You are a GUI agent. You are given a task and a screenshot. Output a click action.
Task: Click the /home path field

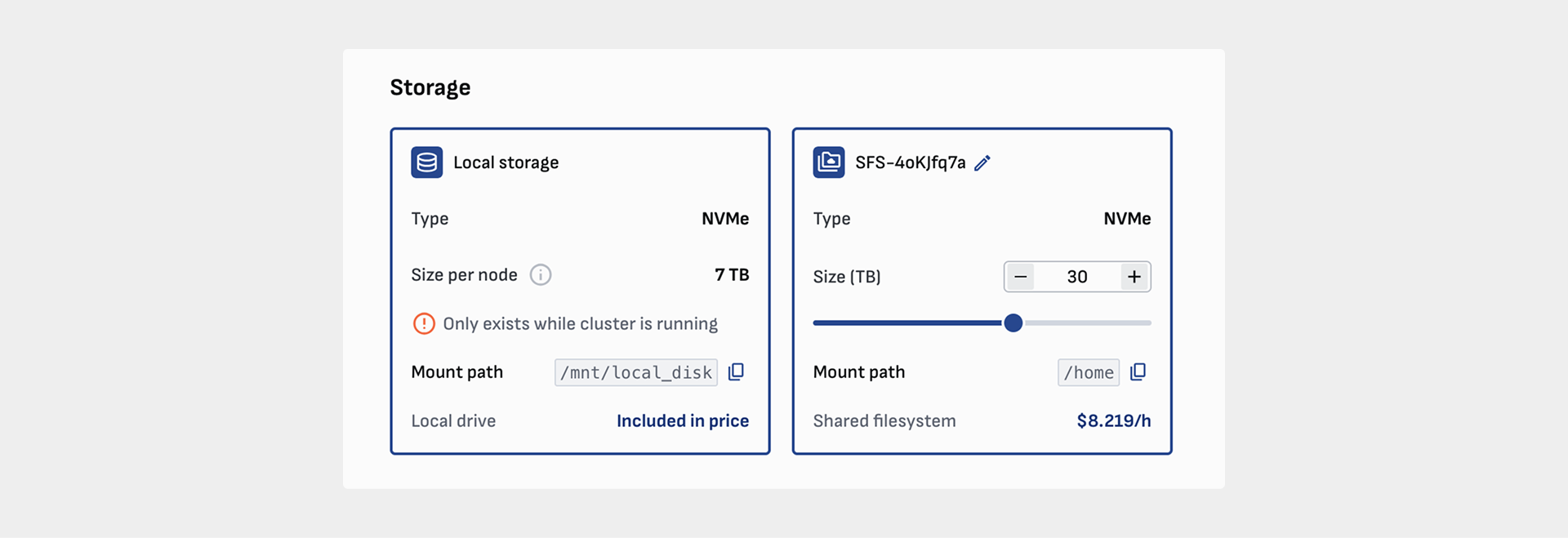coord(1088,372)
